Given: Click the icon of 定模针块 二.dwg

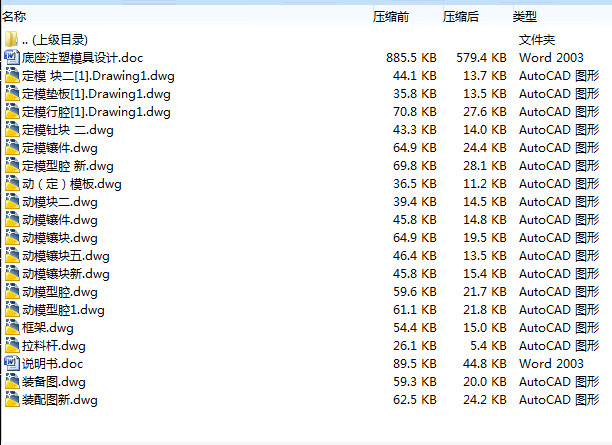Looking at the screenshot, I should [x=12, y=129].
